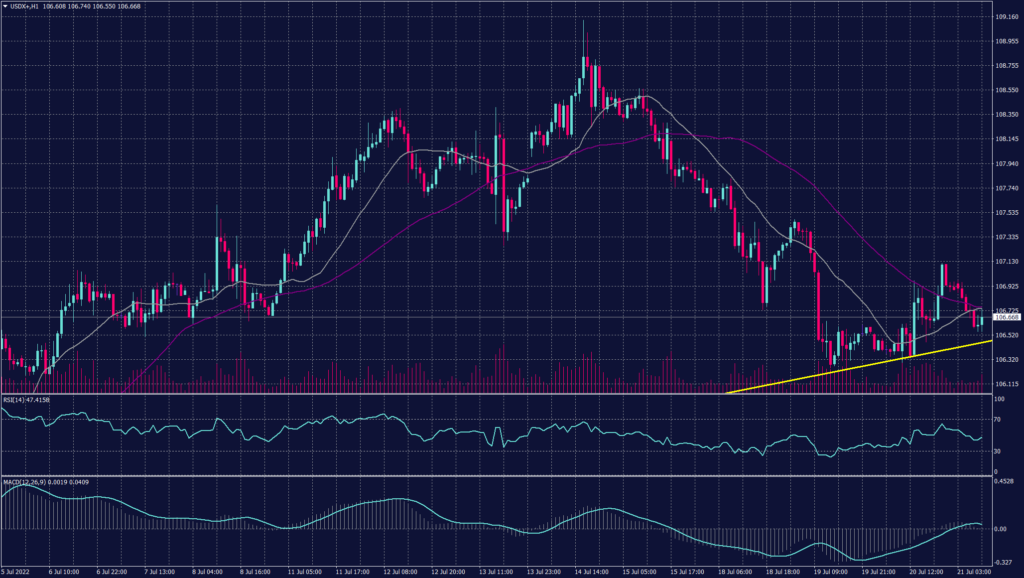Toggle the RSI level 30 gridline label

(1000, 451)
